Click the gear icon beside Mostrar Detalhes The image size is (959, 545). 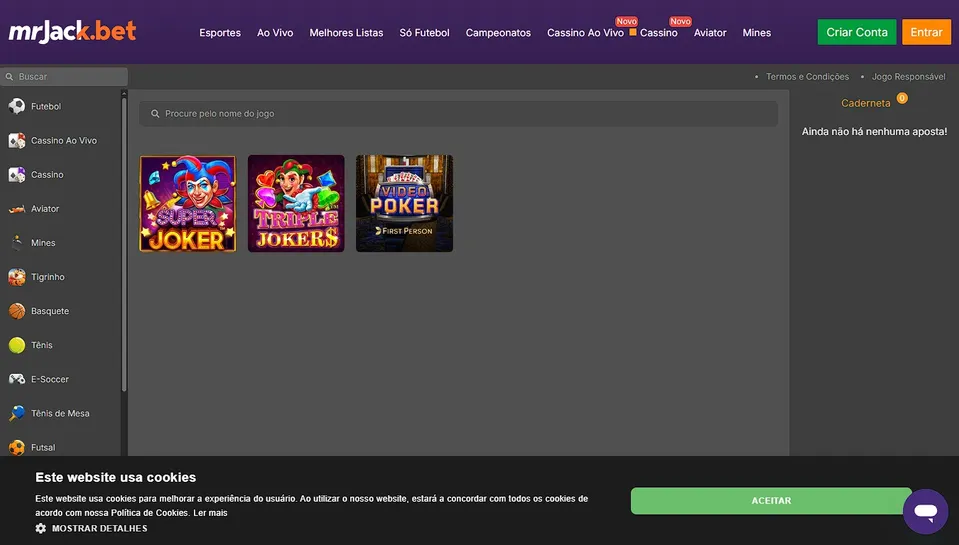(41, 528)
